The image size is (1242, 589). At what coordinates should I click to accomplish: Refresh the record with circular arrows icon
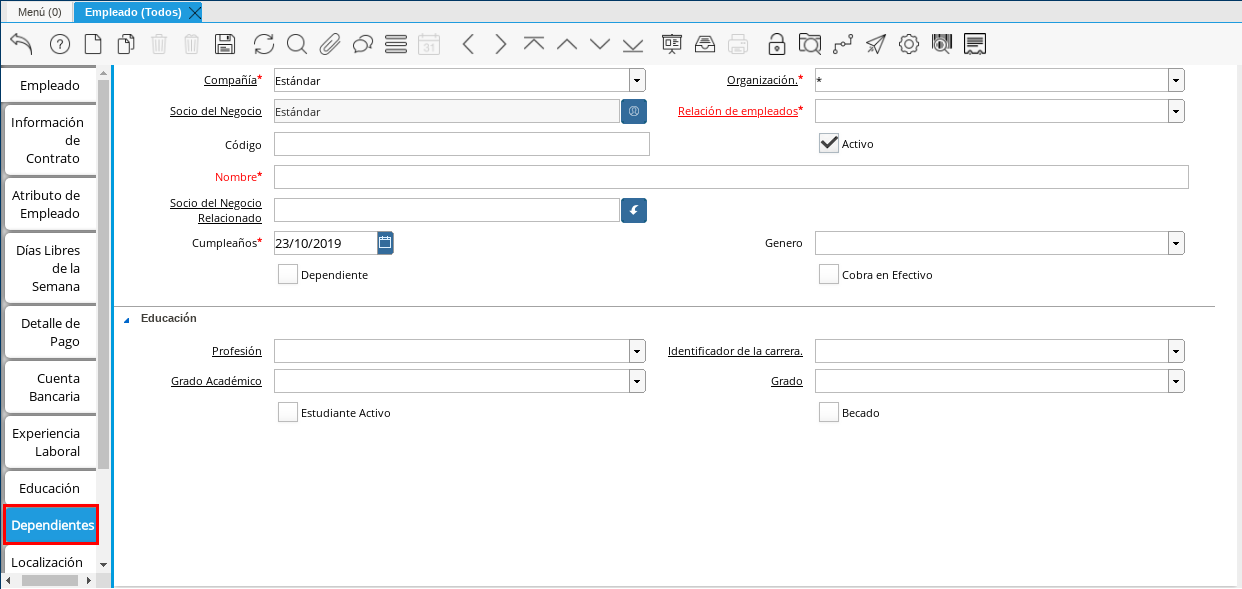[x=263, y=44]
